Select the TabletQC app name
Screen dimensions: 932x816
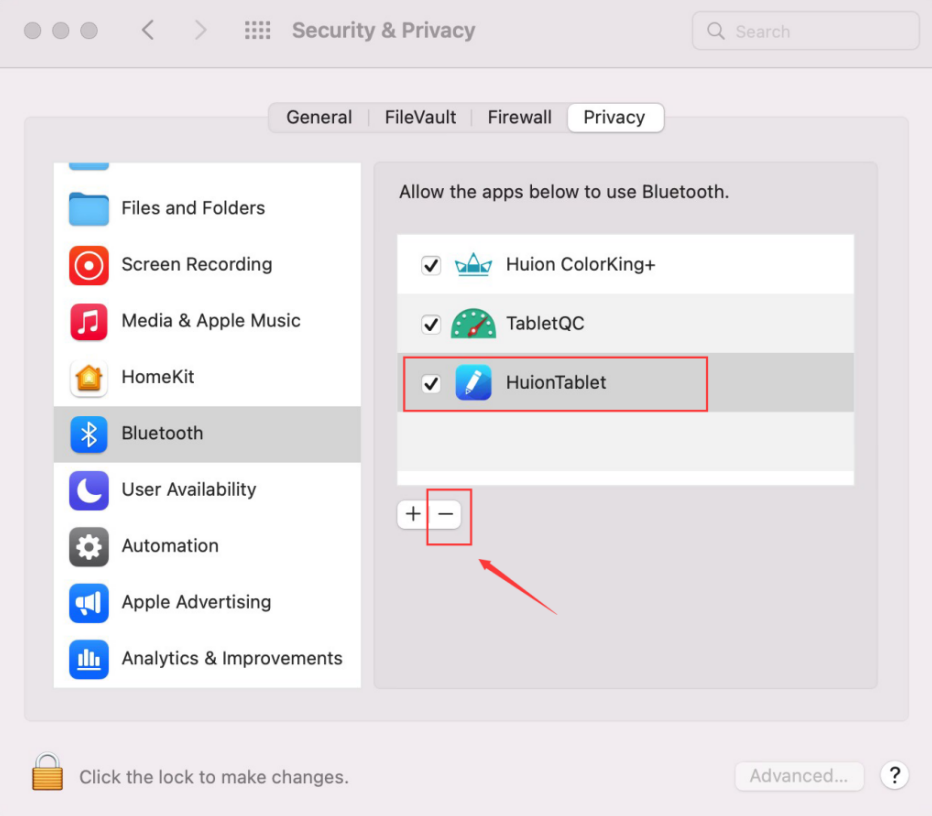[545, 323]
